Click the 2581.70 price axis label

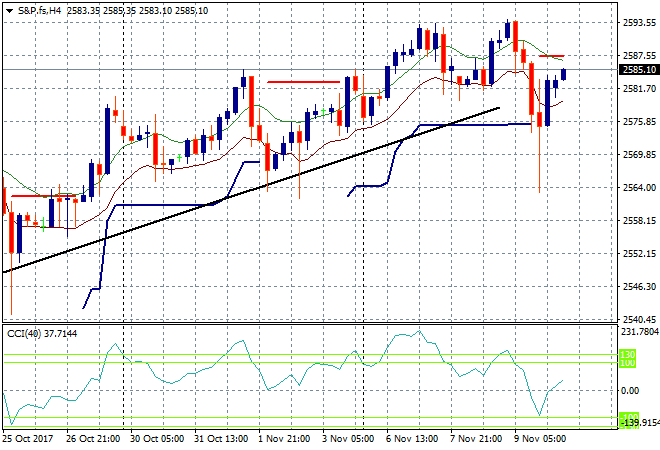coord(639,88)
